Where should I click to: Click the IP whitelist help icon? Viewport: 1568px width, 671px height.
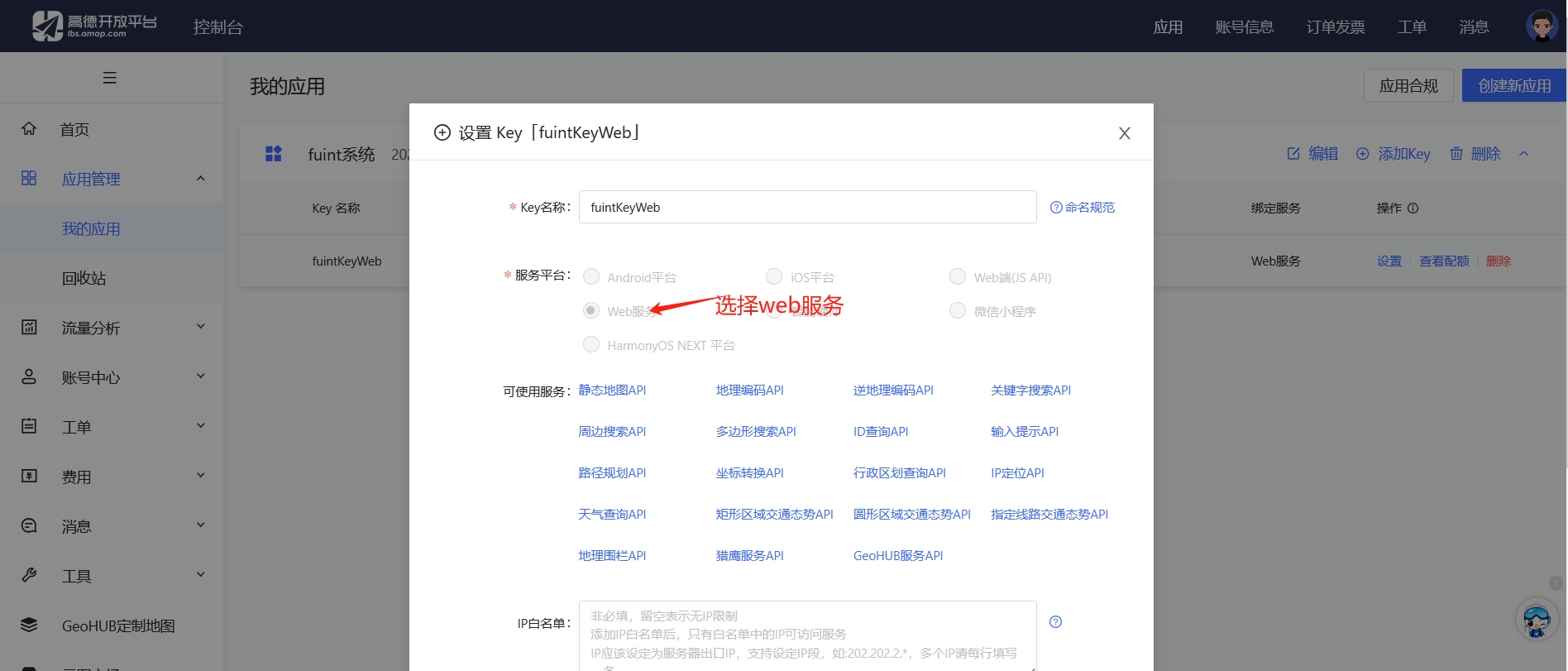point(1055,622)
